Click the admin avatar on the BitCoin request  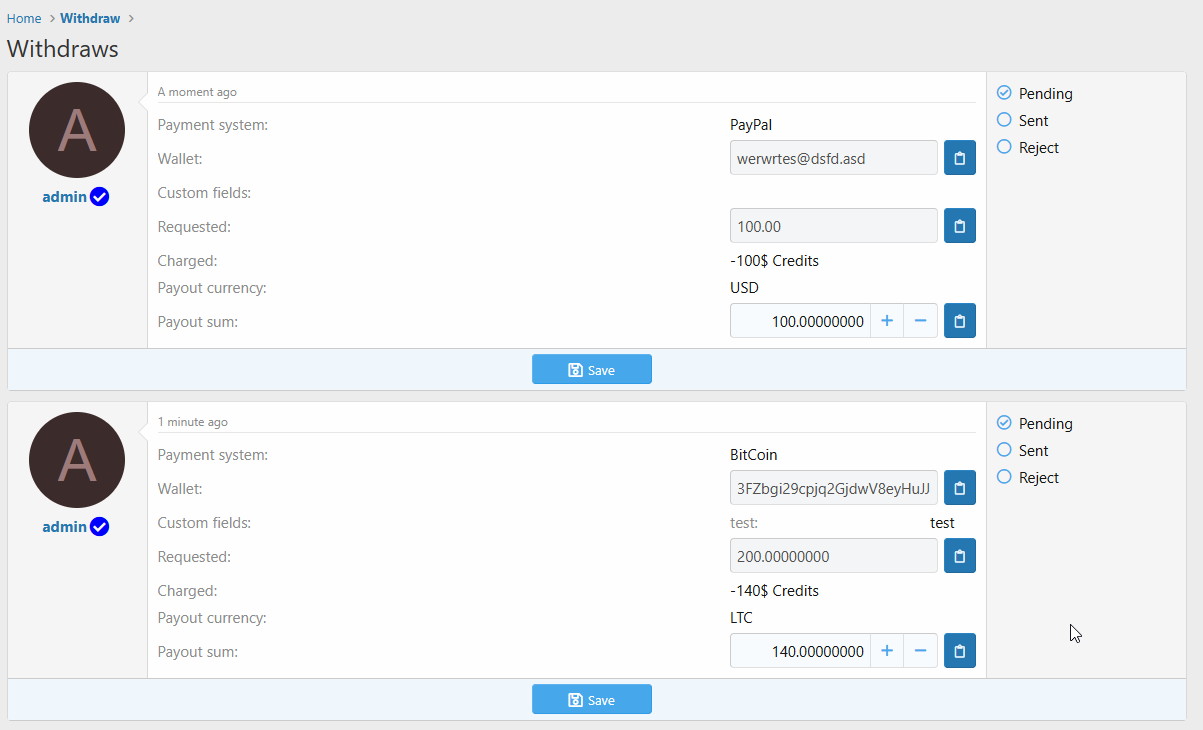(77, 460)
